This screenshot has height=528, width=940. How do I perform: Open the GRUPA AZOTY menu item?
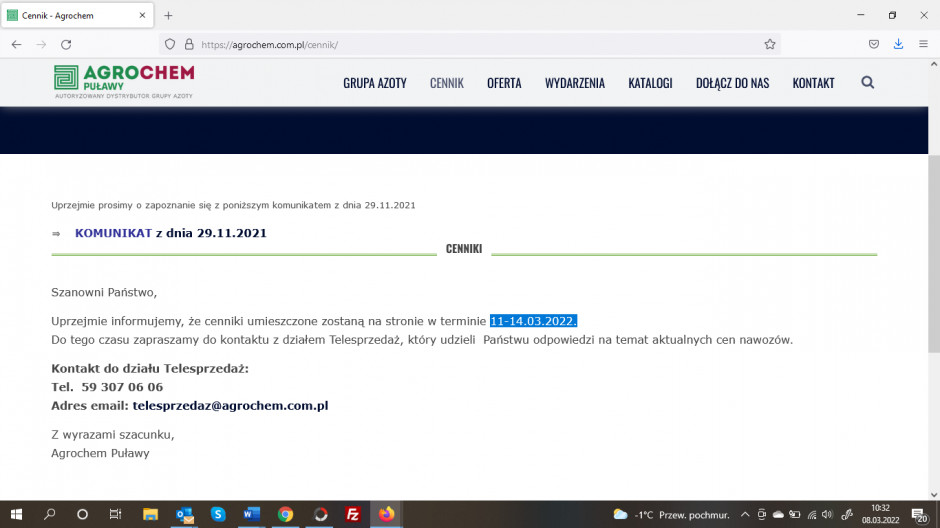point(375,83)
